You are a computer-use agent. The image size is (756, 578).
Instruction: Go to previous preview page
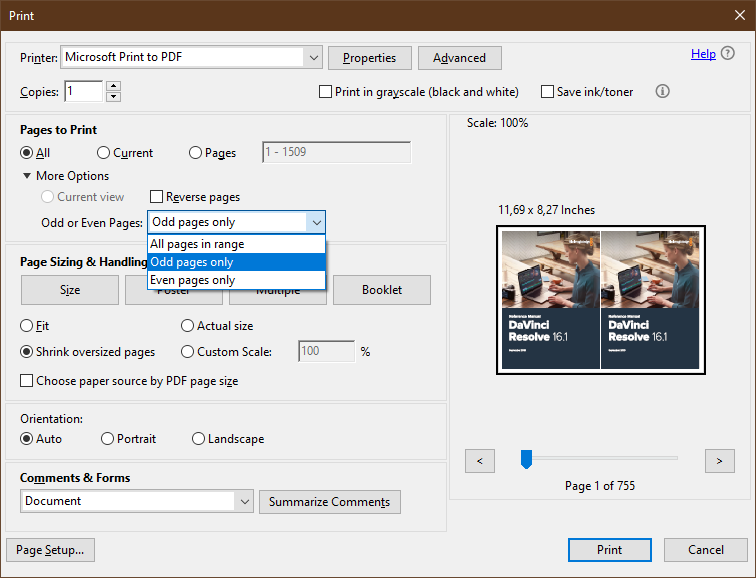480,461
